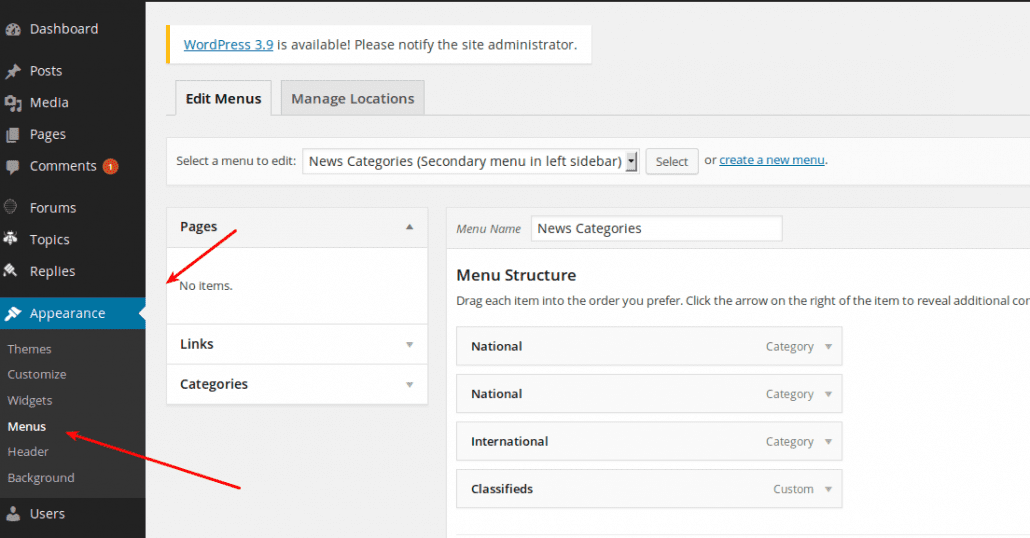Click the Posts pushpin icon
Image resolution: width=1030 pixels, height=538 pixels.
[13, 71]
